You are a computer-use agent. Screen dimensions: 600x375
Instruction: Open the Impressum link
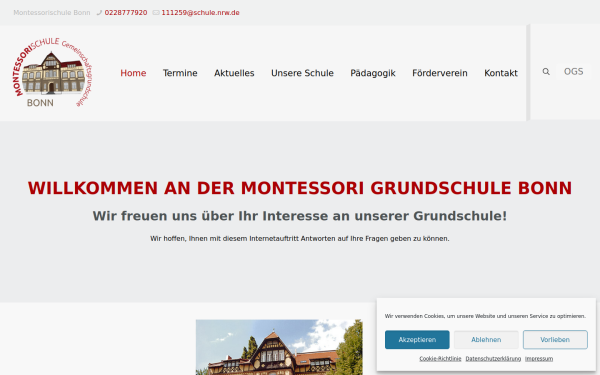click(539, 359)
